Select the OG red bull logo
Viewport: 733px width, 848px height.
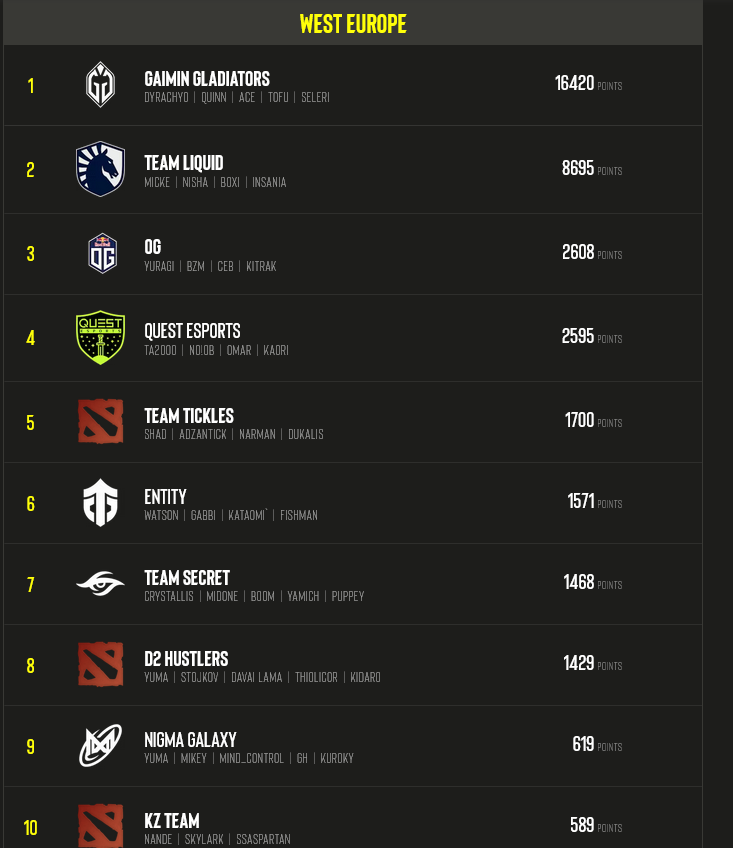[x=100, y=253]
